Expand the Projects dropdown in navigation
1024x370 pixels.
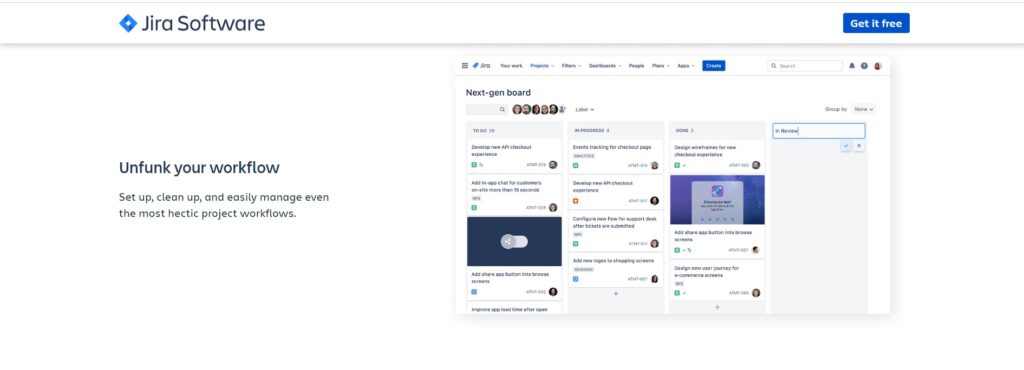542,66
